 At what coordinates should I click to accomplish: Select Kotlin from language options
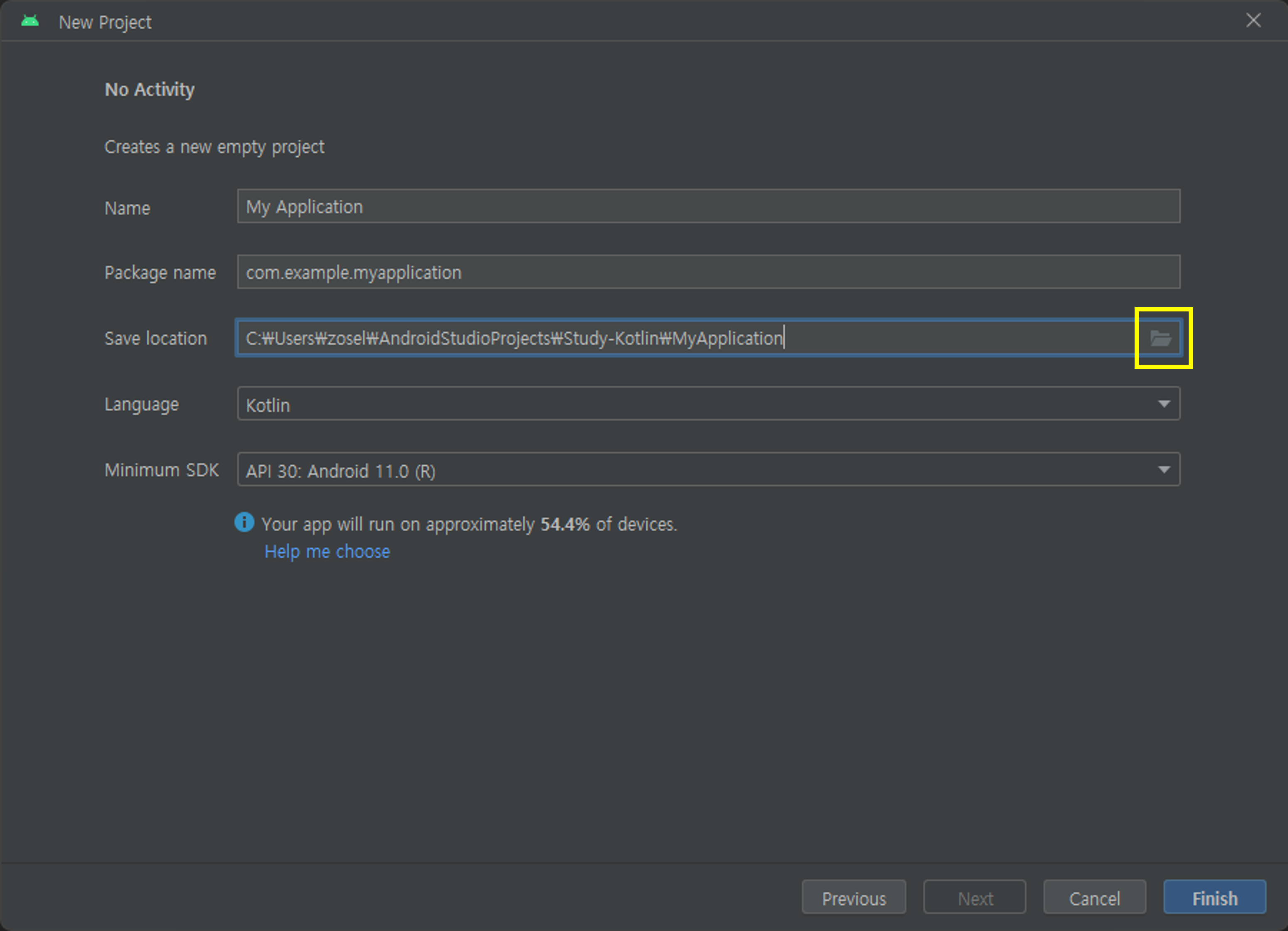tap(708, 404)
